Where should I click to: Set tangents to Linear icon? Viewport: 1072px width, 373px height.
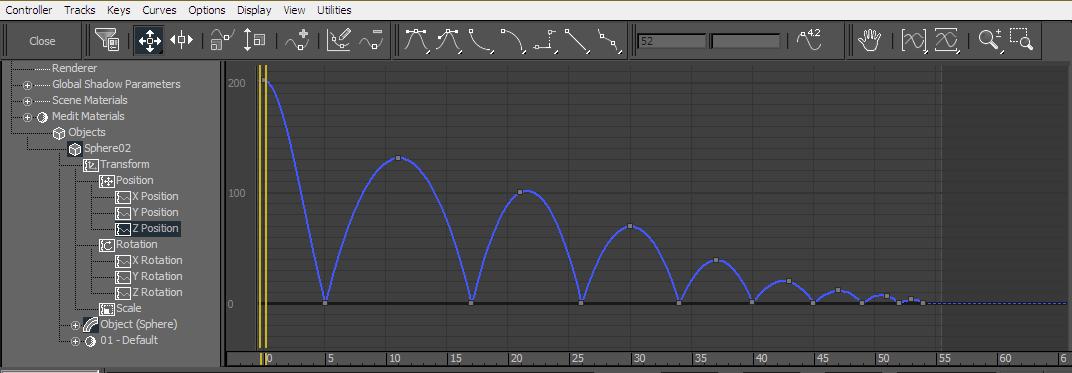[x=578, y=40]
